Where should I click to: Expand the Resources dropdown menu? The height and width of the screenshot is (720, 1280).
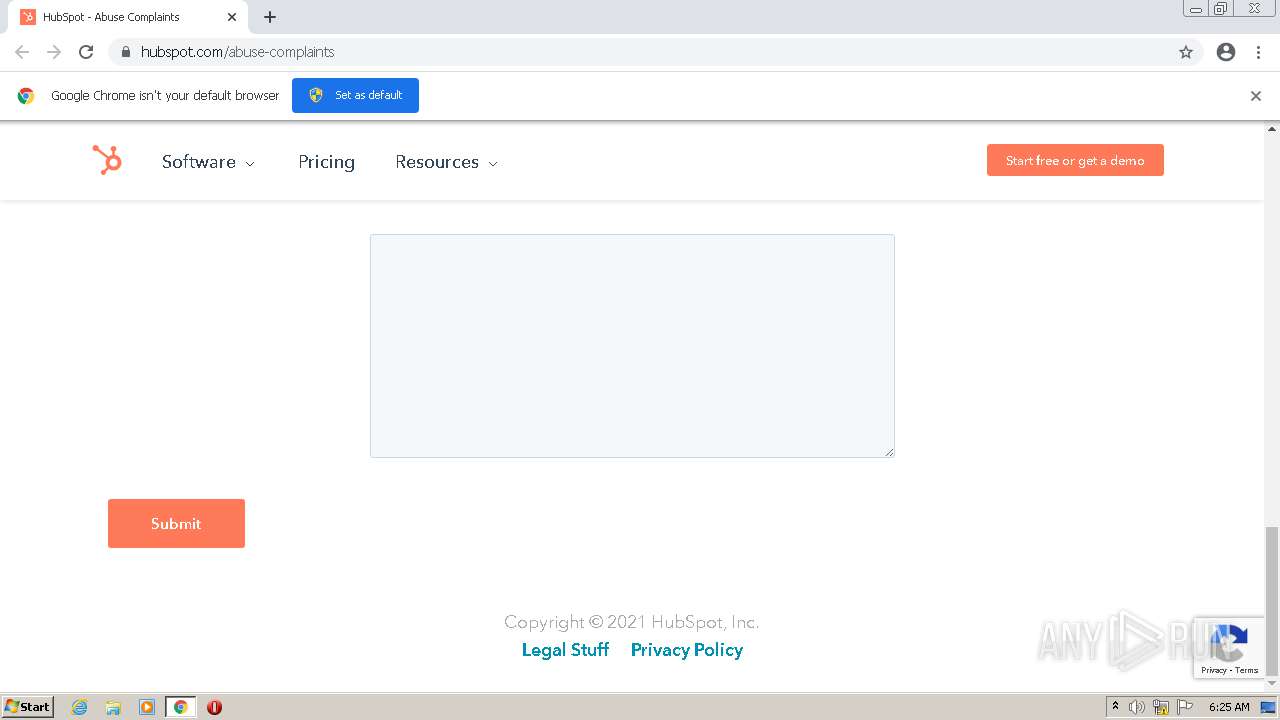pyautogui.click(x=446, y=162)
